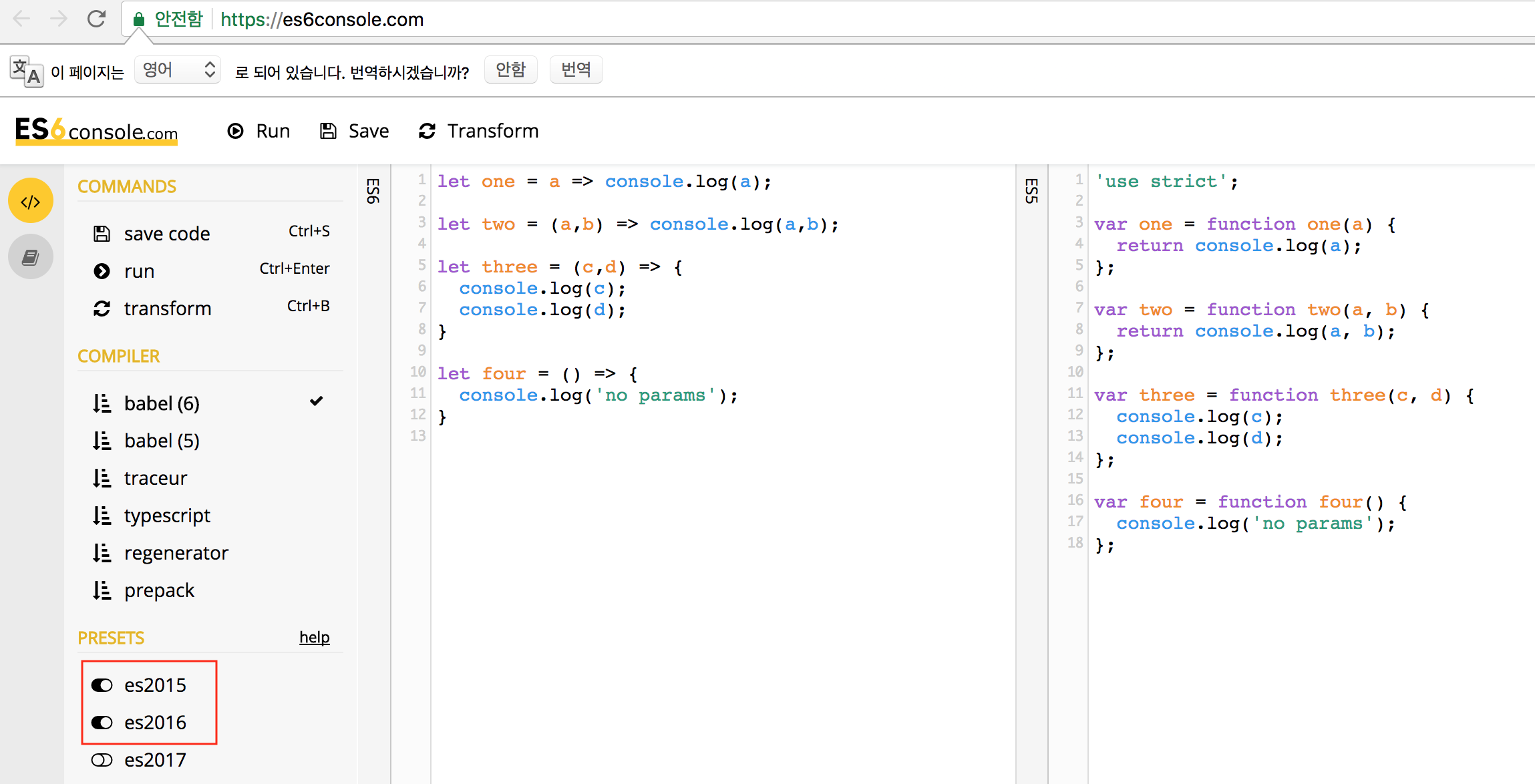
Task: Reload the page with refresh icon
Action: (x=97, y=19)
